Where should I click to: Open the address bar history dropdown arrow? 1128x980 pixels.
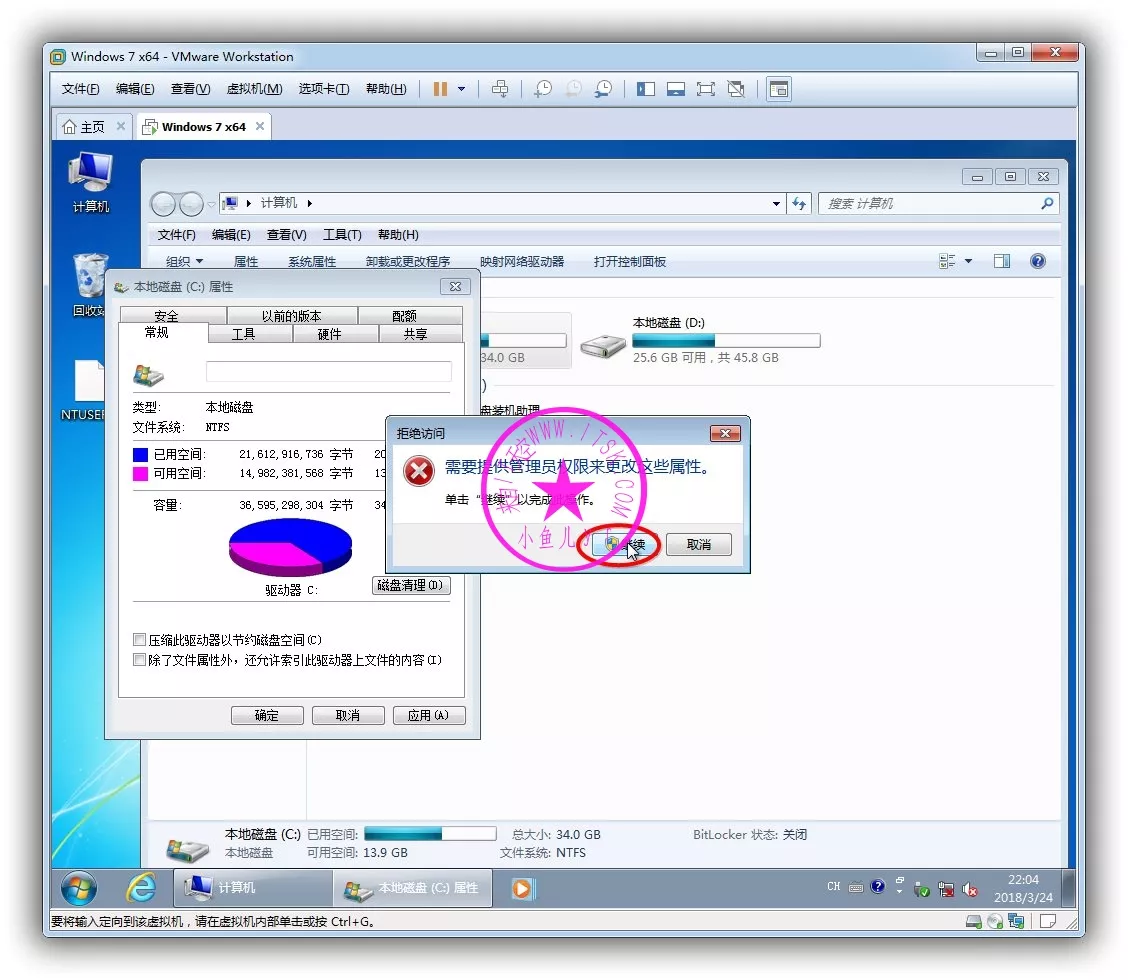point(777,204)
